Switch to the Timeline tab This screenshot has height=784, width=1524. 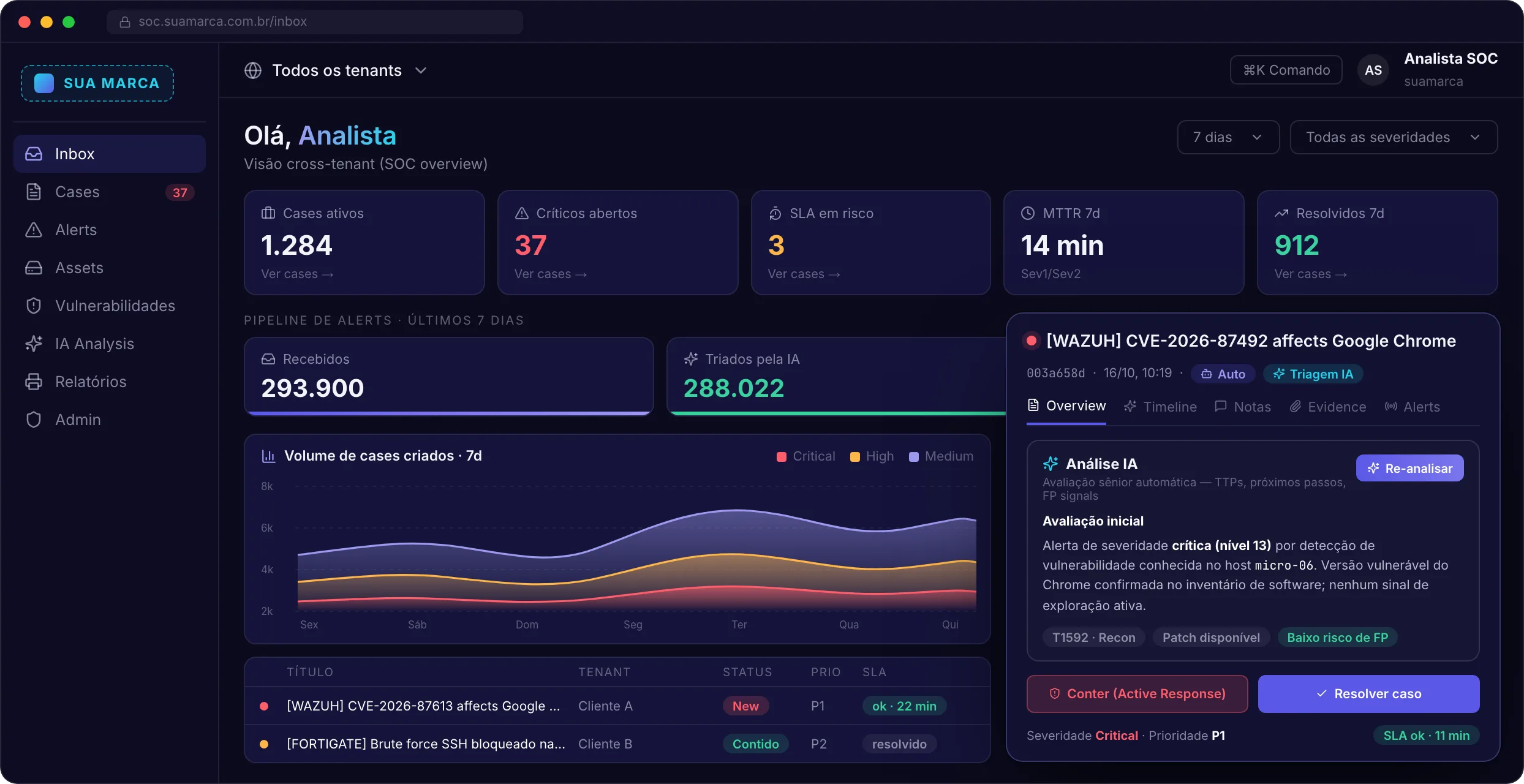(x=1160, y=407)
